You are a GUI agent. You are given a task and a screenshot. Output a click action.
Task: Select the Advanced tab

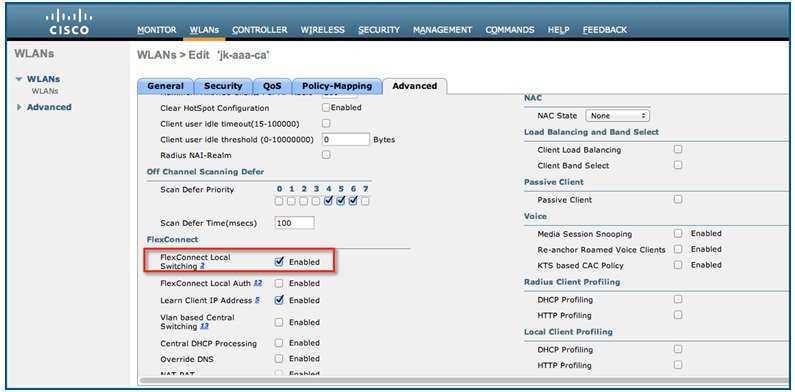(x=415, y=86)
